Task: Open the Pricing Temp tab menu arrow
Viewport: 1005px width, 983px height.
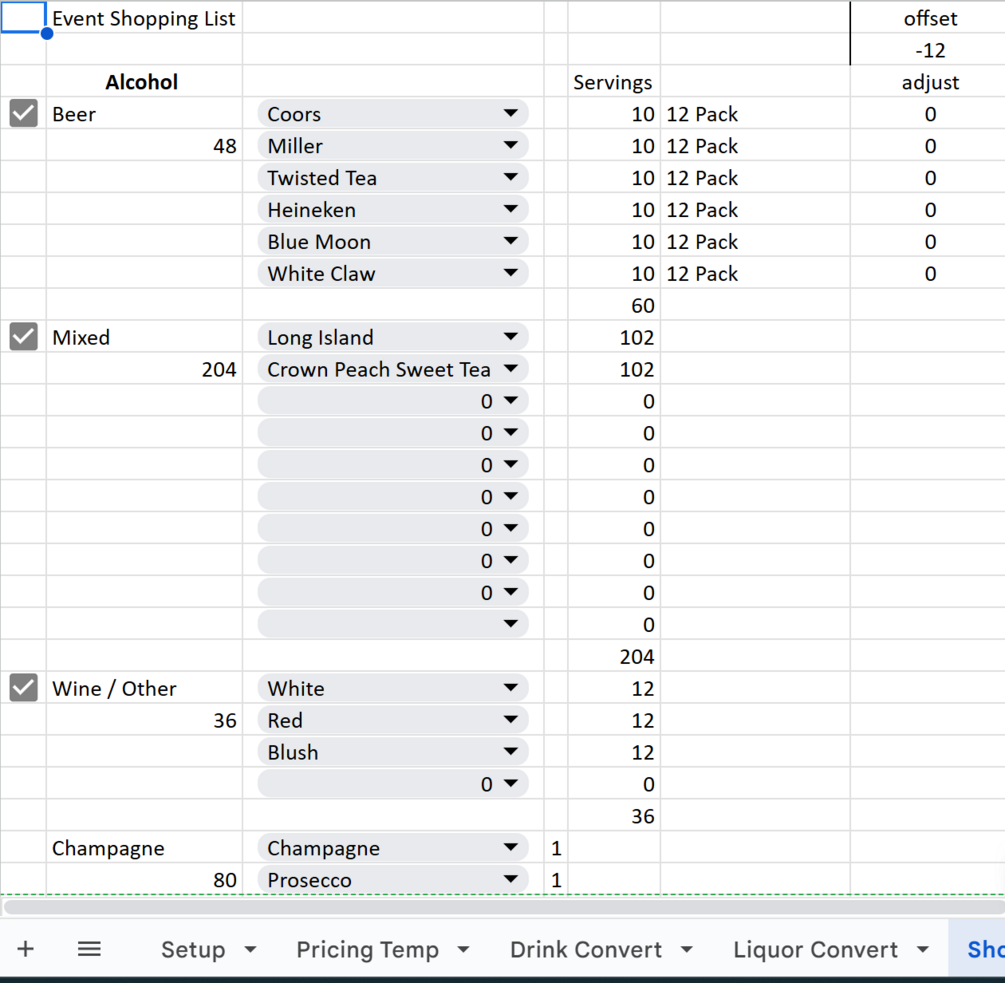Action: coord(464,950)
